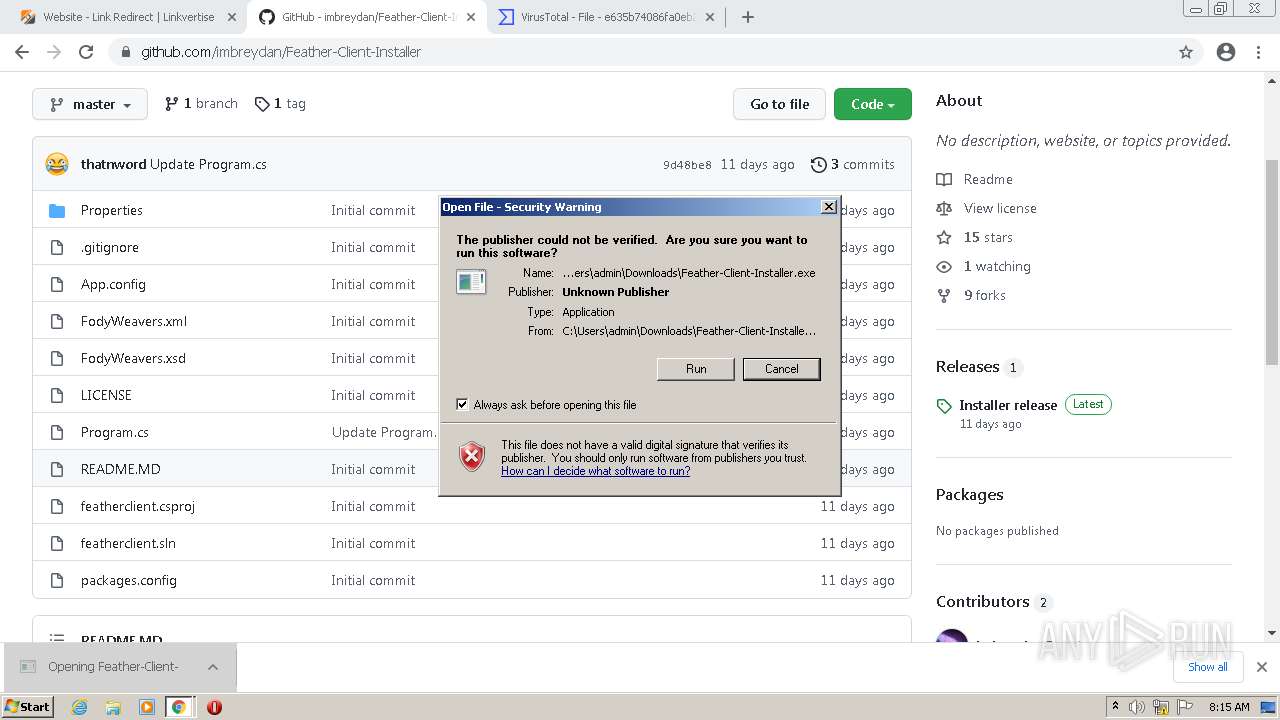This screenshot has width=1280, height=720.
Task: Reload the GitHub page
Action: 86,52
